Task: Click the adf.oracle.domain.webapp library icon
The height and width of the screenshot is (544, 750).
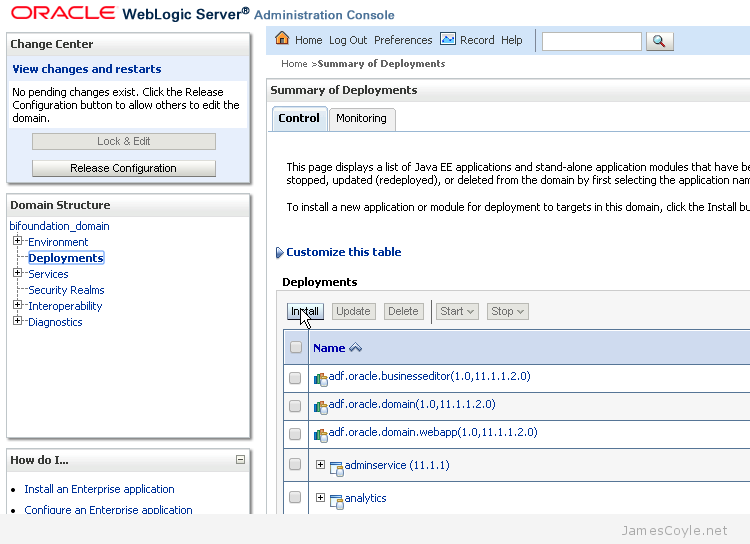Action: point(320,434)
